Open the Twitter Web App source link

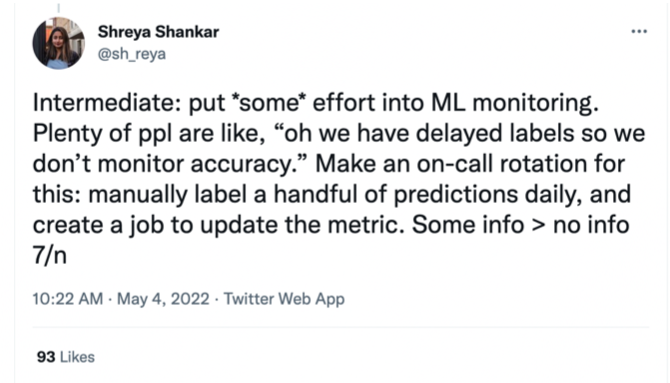coord(284,298)
